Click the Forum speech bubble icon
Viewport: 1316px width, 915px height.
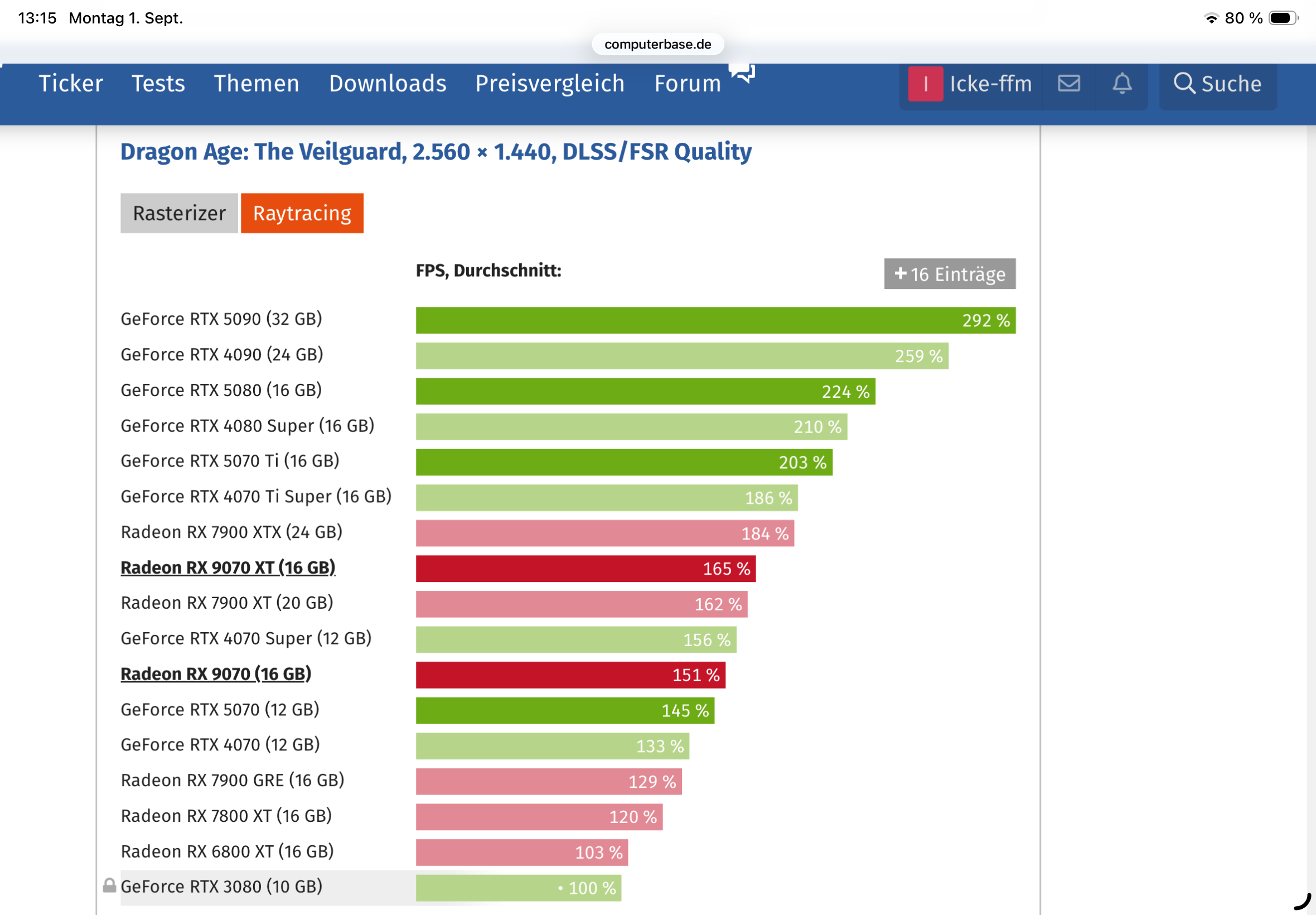tap(742, 73)
